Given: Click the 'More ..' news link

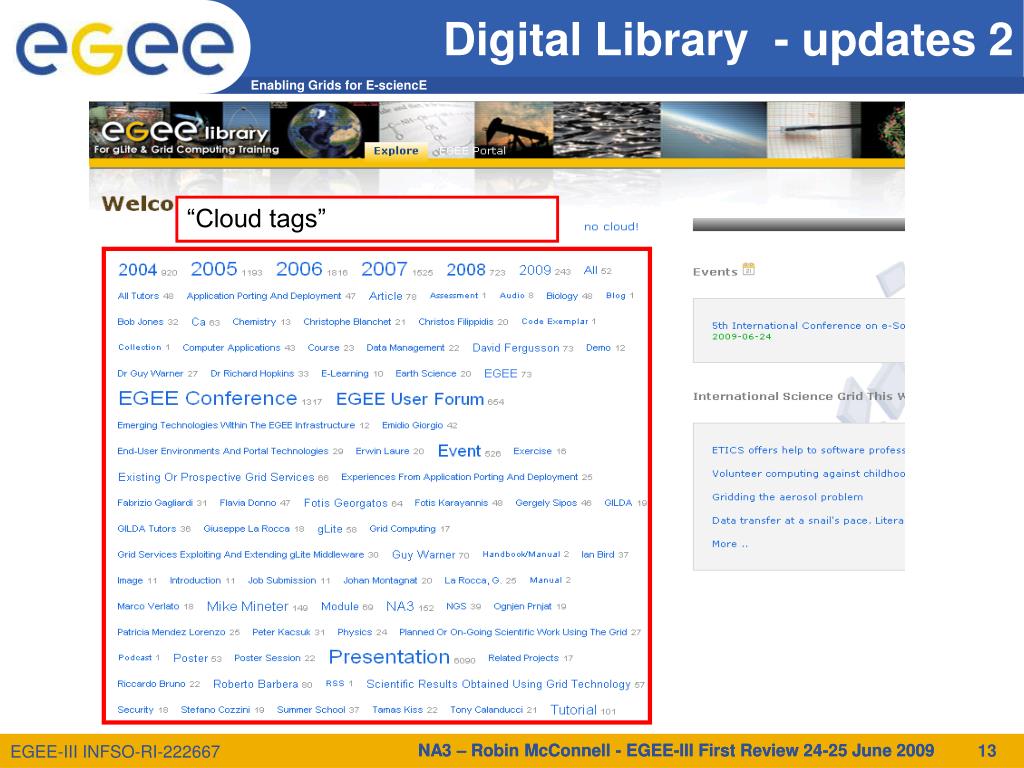Looking at the screenshot, I should coord(729,543).
